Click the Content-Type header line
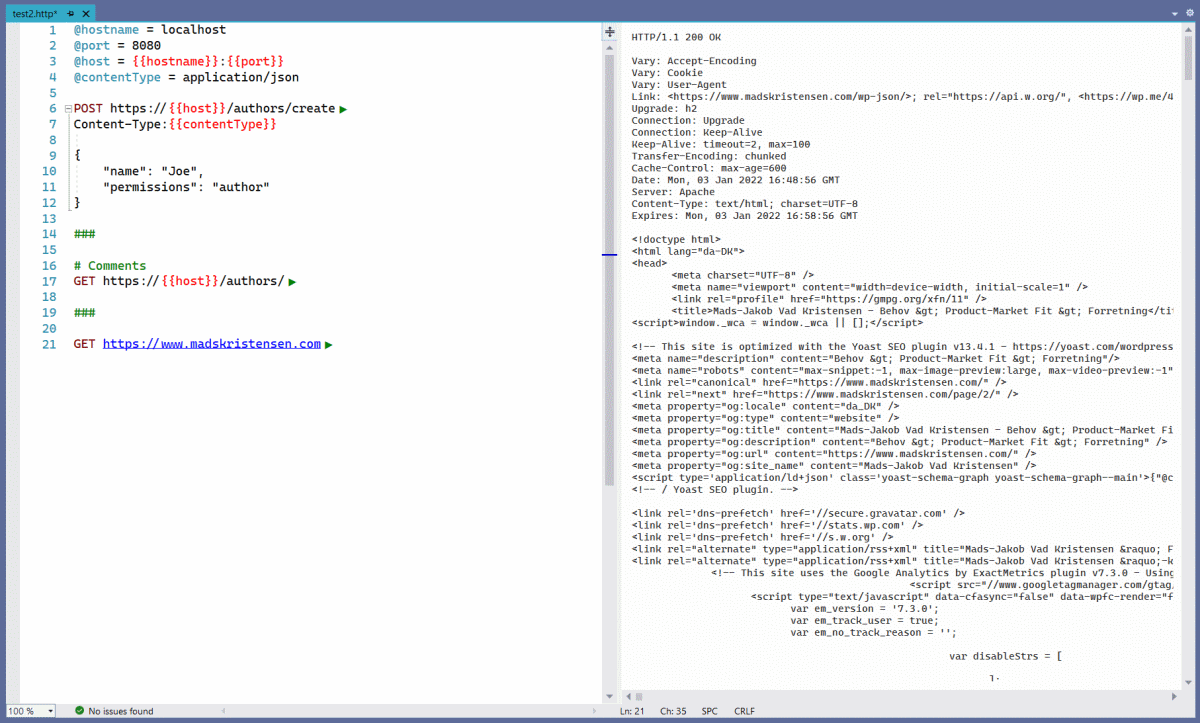1200x723 pixels. click(175, 124)
